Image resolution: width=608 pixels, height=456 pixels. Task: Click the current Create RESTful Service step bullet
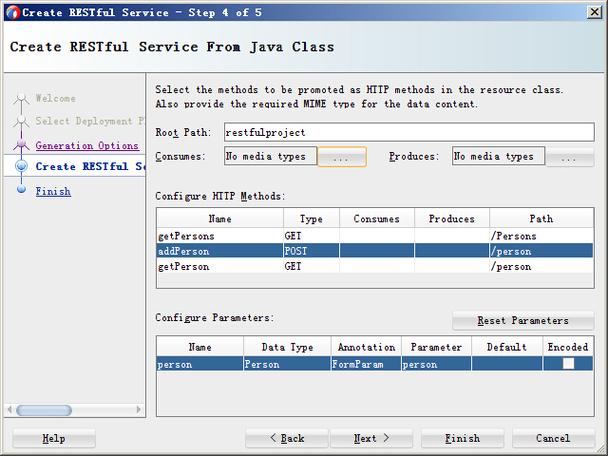(21, 166)
